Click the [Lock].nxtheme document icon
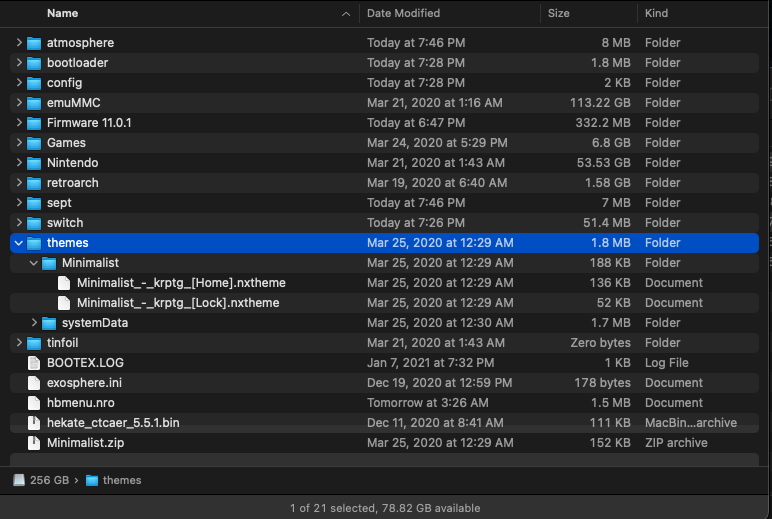 coord(64,303)
